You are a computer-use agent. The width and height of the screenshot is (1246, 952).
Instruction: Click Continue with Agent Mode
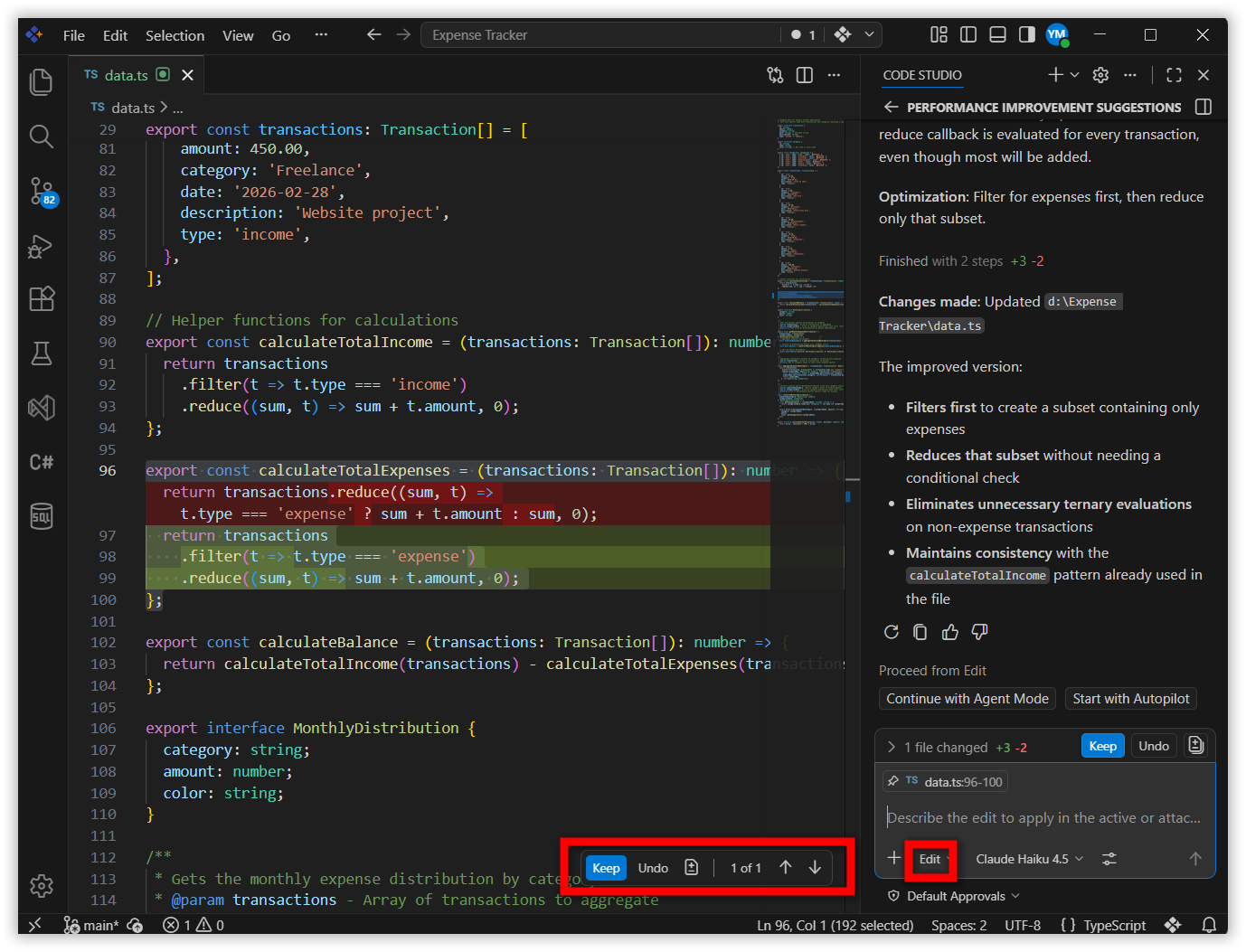tap(968, 698)
